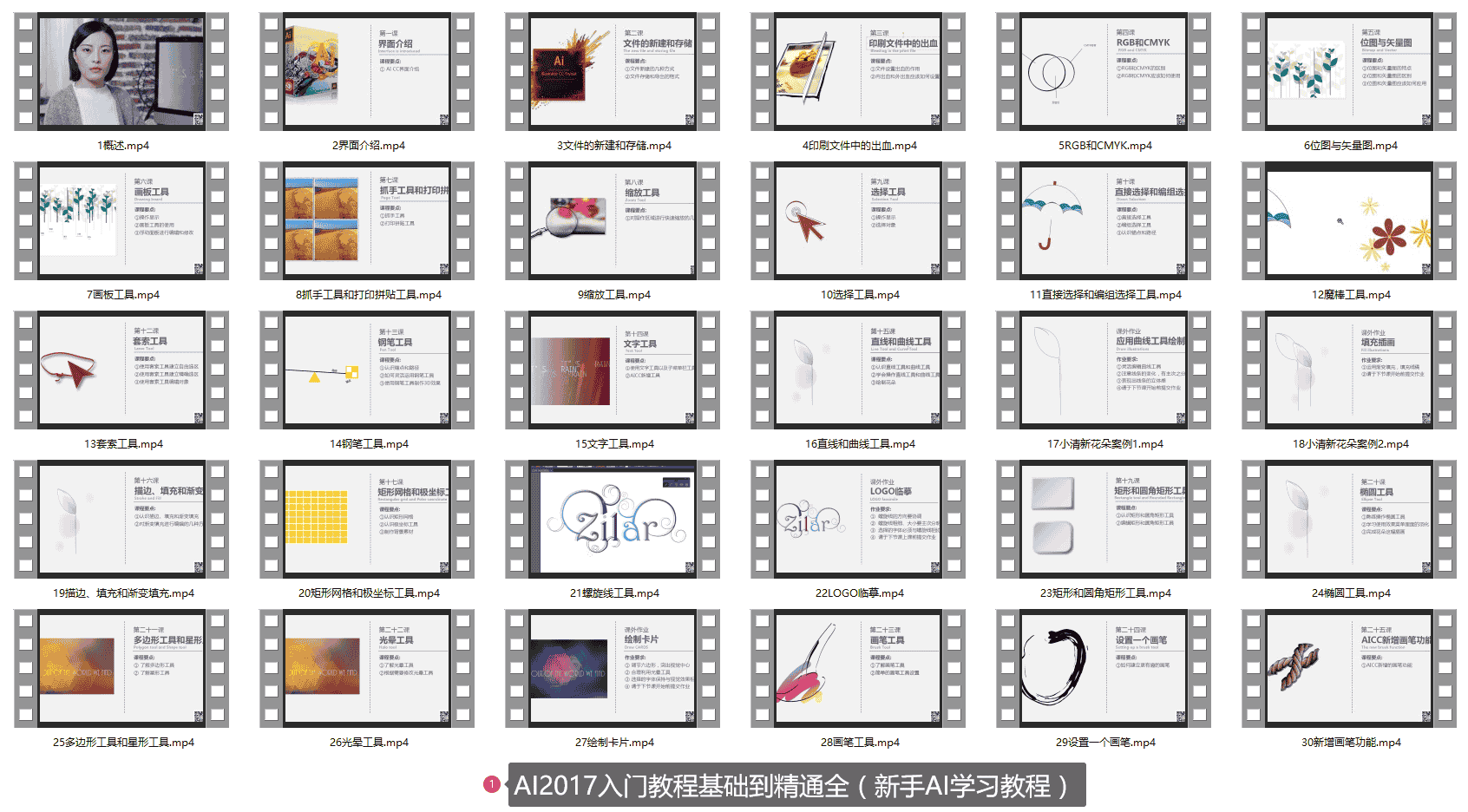Open the 6位图与矢量图.mp4 thumbnail
This screenshot has height=812, width=1468.
tap(1349, 71)
